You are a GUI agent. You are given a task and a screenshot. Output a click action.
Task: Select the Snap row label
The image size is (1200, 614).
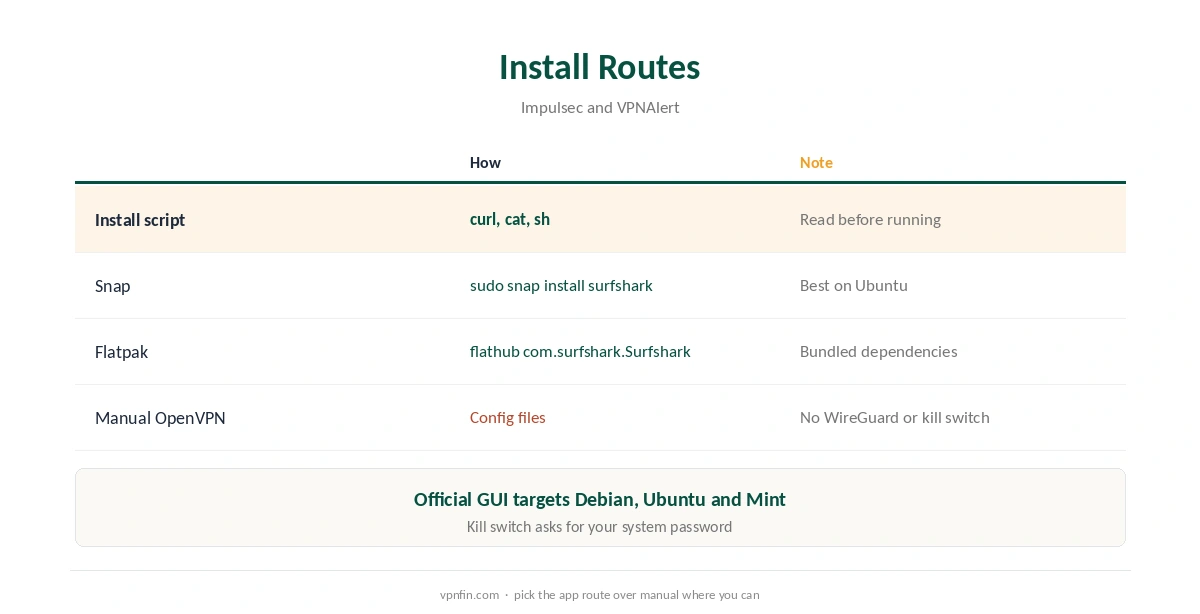[112, 286]
